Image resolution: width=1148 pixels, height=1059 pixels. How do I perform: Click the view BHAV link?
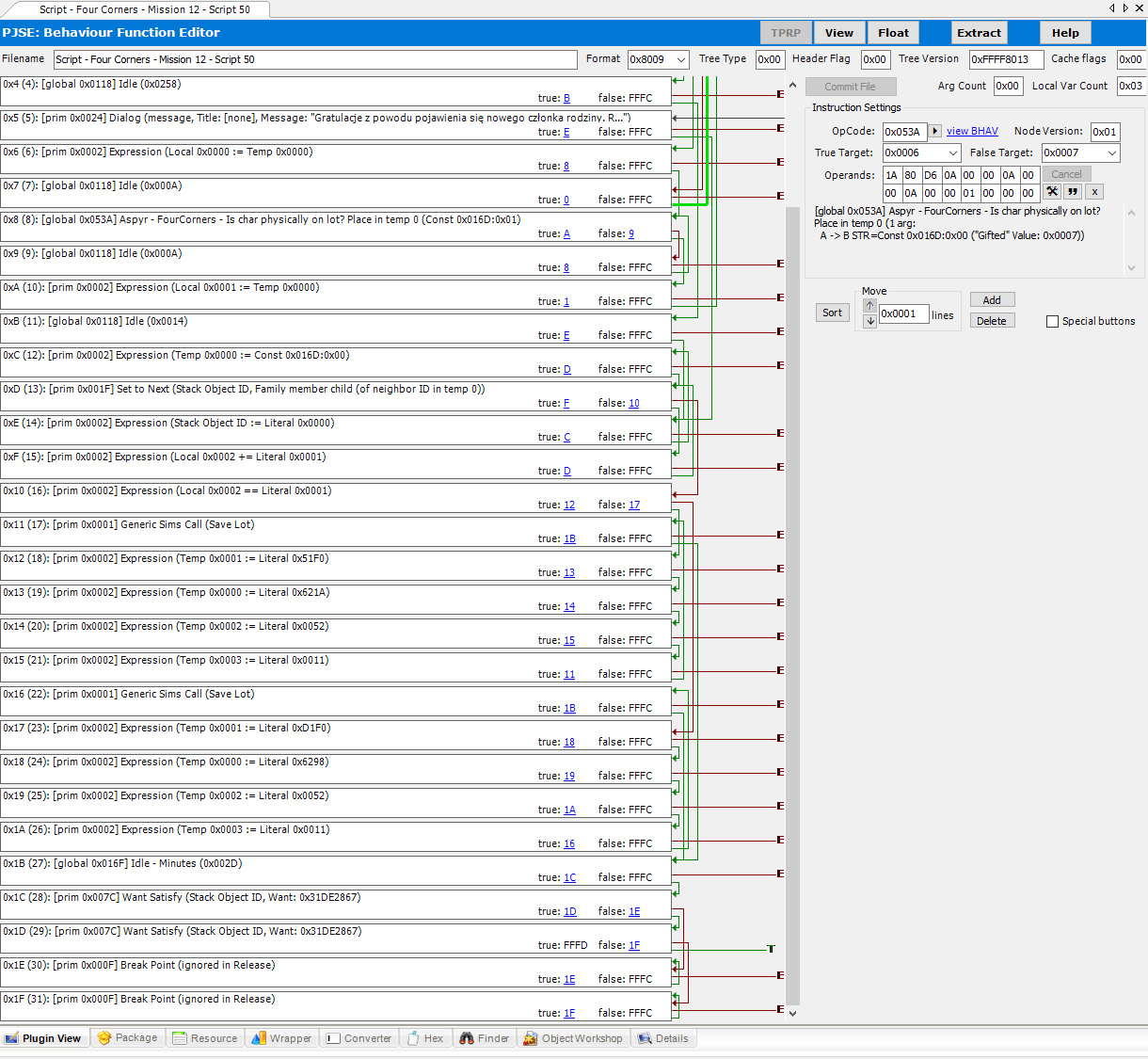pyautogui.click(x=972, y=132)
